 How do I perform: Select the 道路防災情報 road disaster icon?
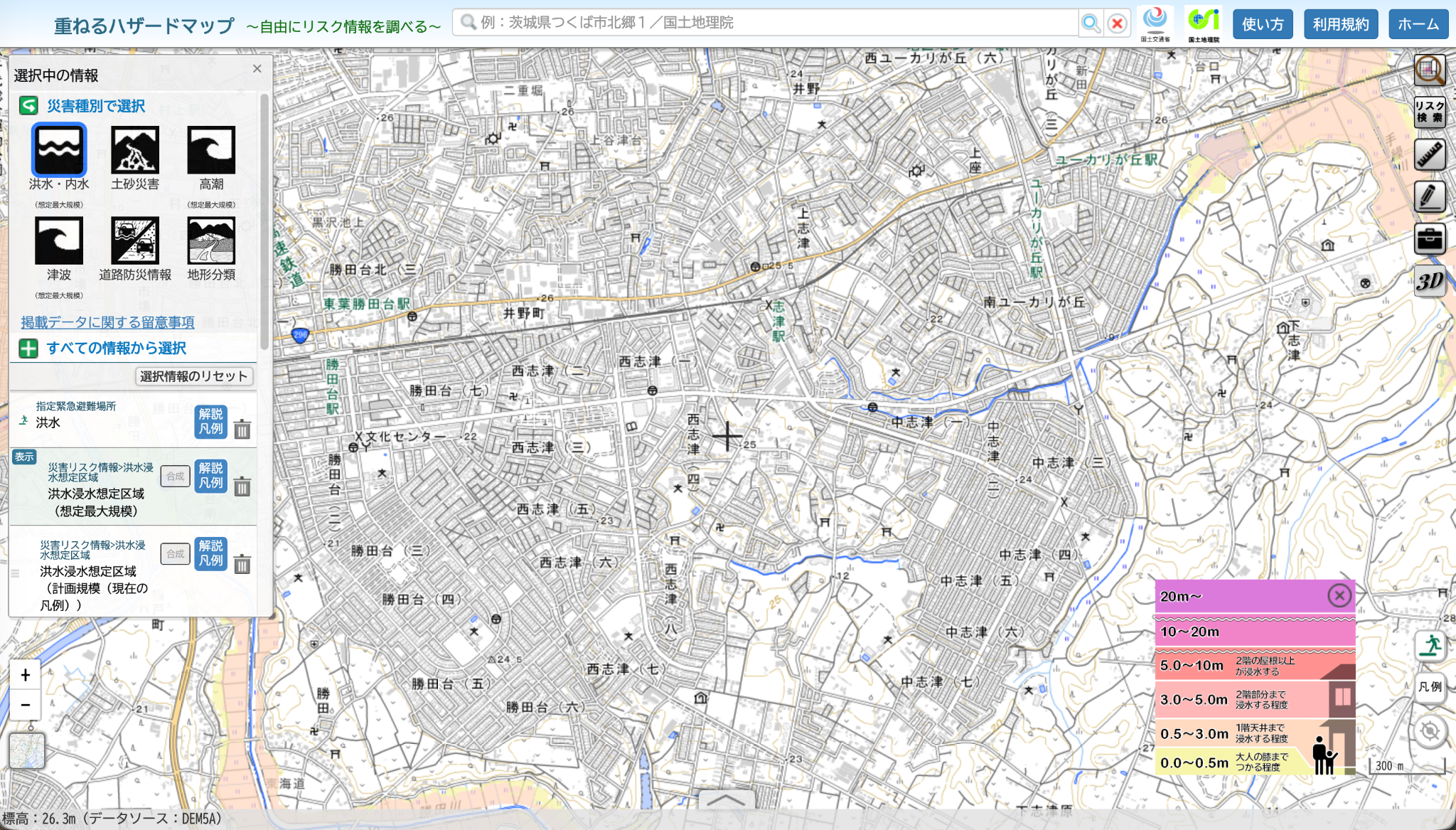tap(135, 240)
